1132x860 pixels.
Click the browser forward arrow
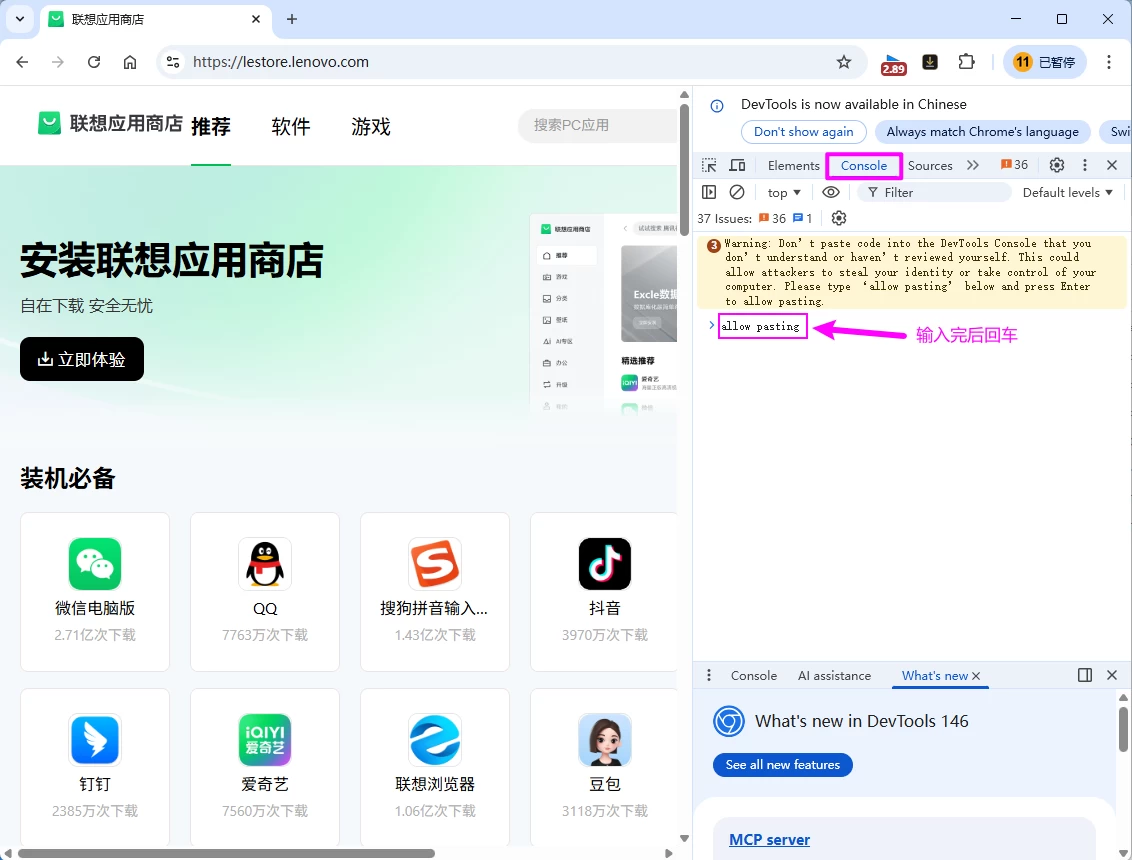click(x=58, y=62)
